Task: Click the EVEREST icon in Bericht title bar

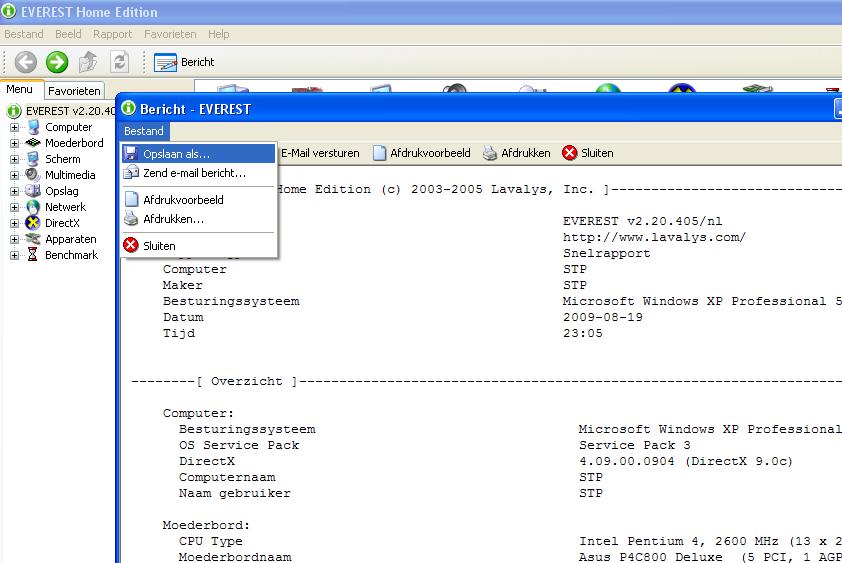Action: (x=129, y=108)
